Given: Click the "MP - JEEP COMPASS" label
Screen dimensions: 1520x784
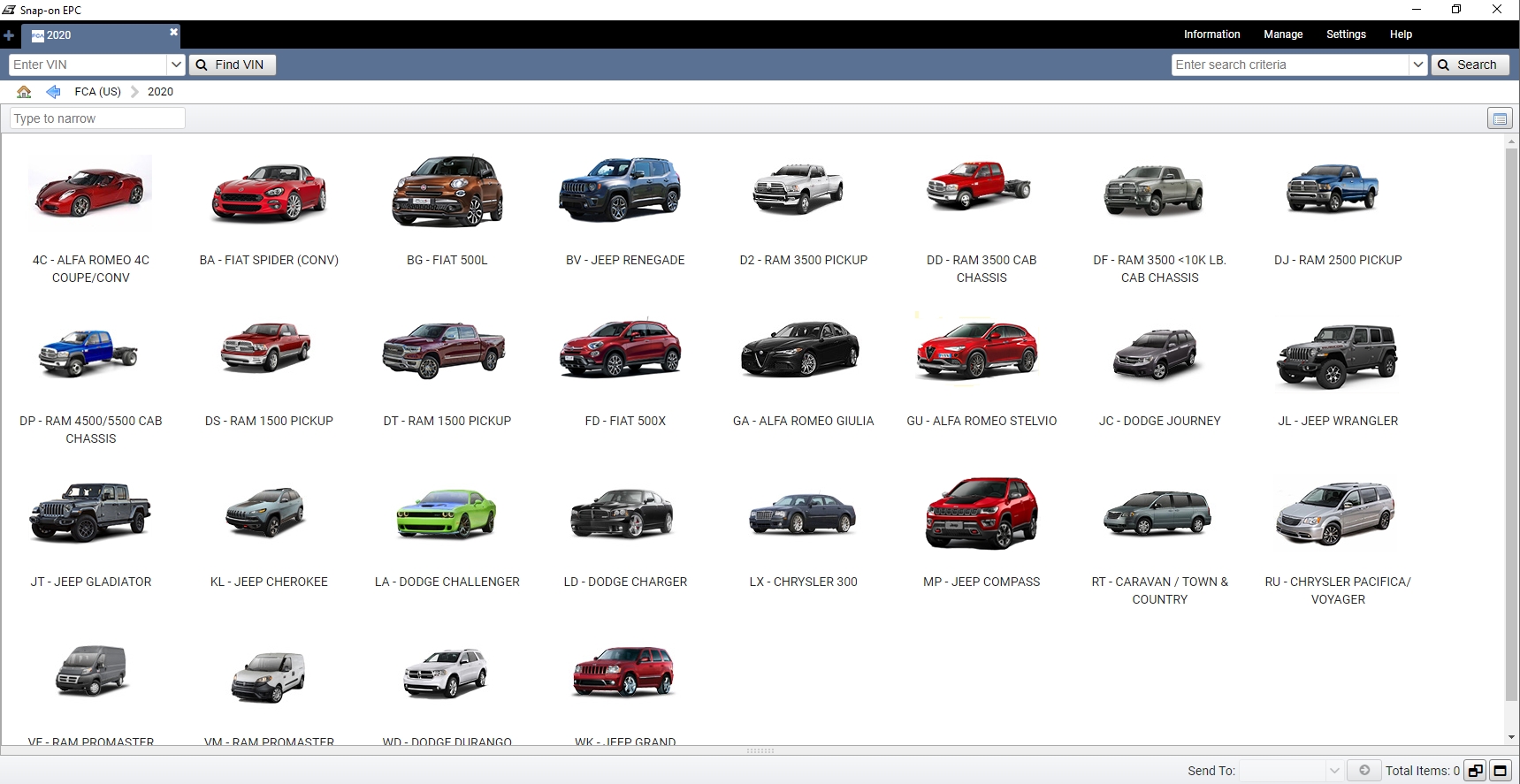Looking at the screenshot, I should (x=982, y=582).
